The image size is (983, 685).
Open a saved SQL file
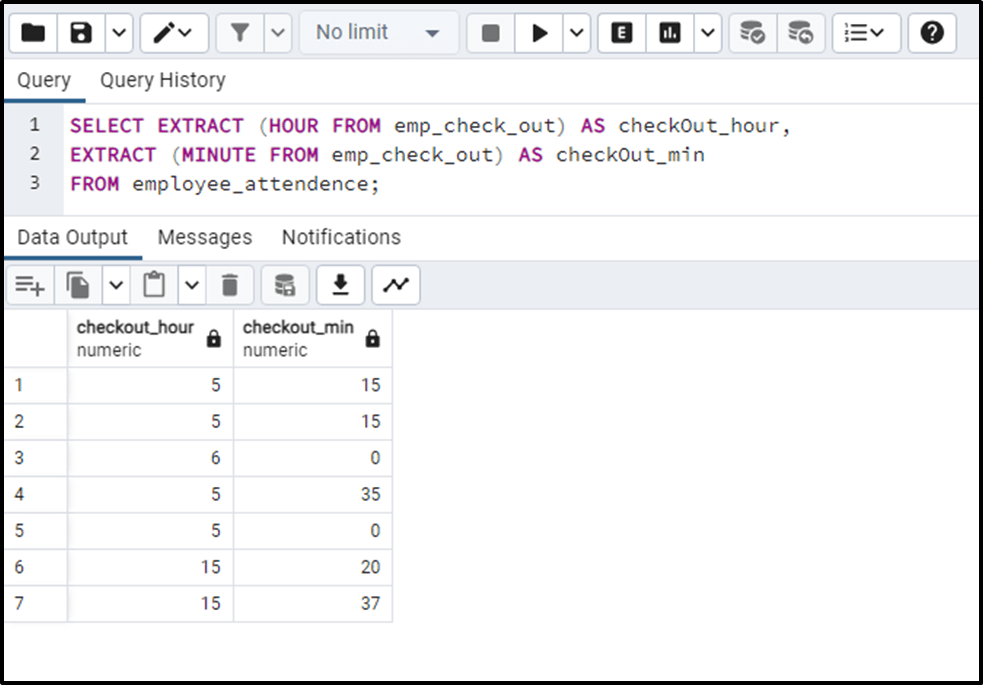pyautogui.click(x=34, y=32)
